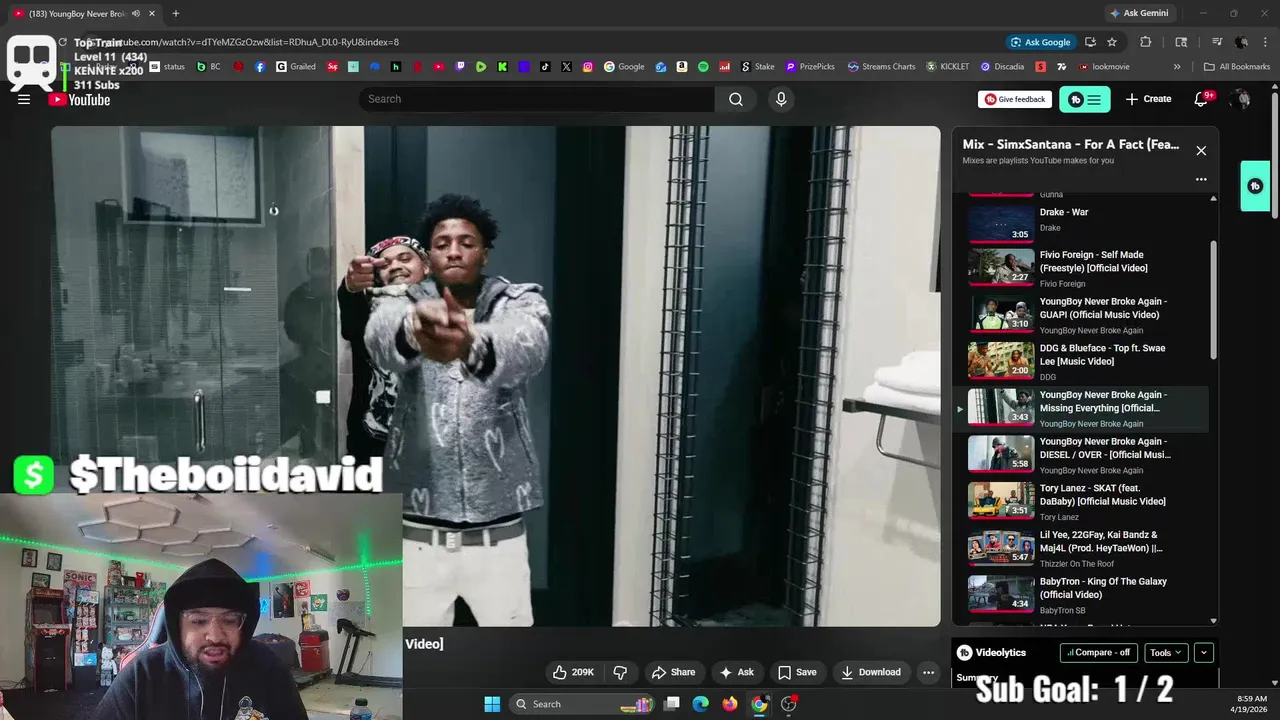Start voice search with the microphone icon

coord(781,99)
